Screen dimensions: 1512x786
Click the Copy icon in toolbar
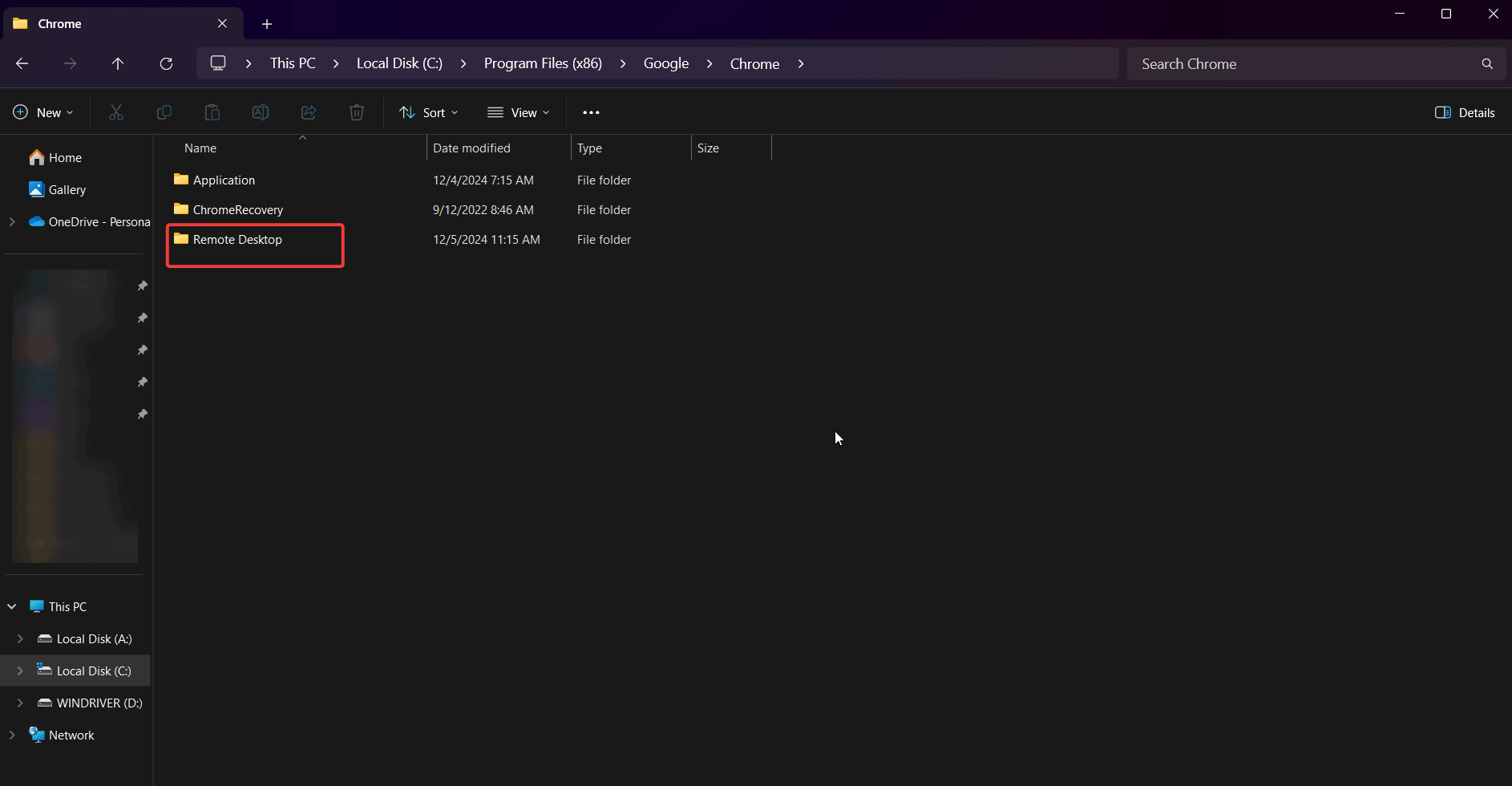pos(164,112)
